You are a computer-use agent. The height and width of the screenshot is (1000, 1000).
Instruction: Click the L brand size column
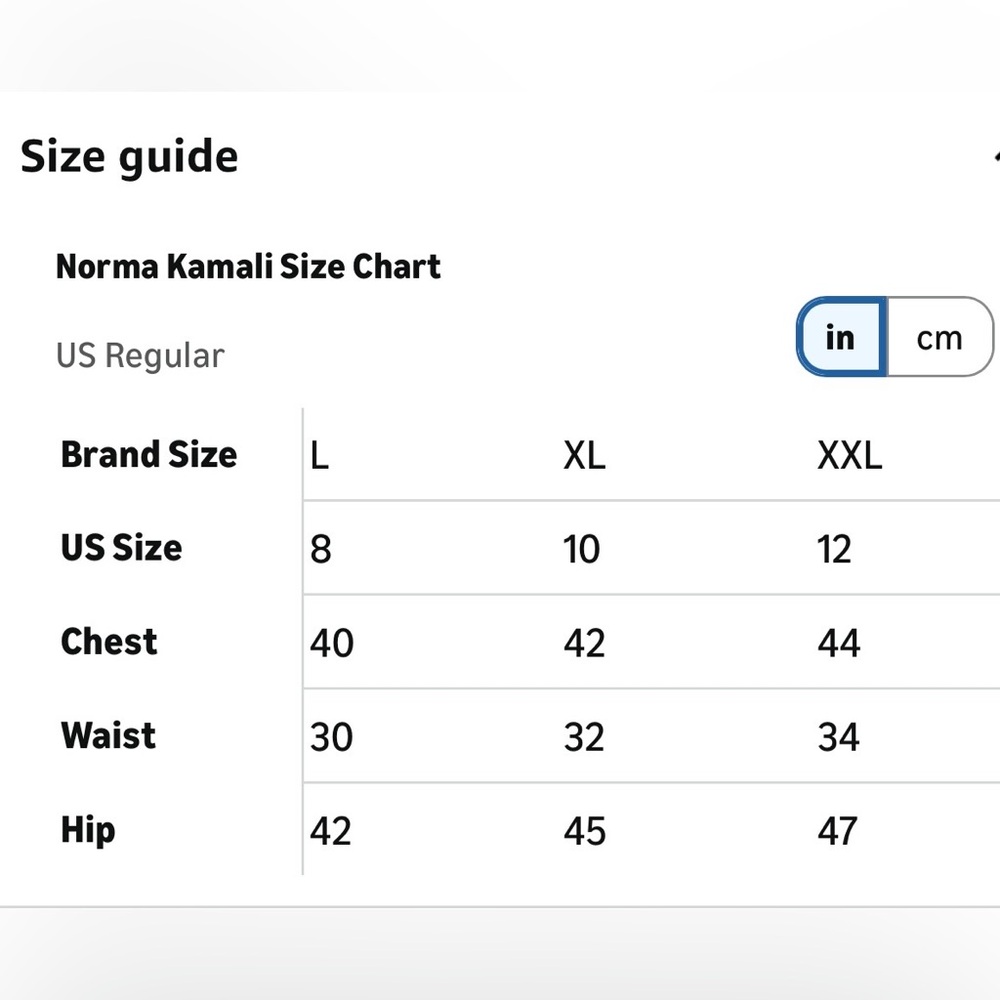pos(320,455)
